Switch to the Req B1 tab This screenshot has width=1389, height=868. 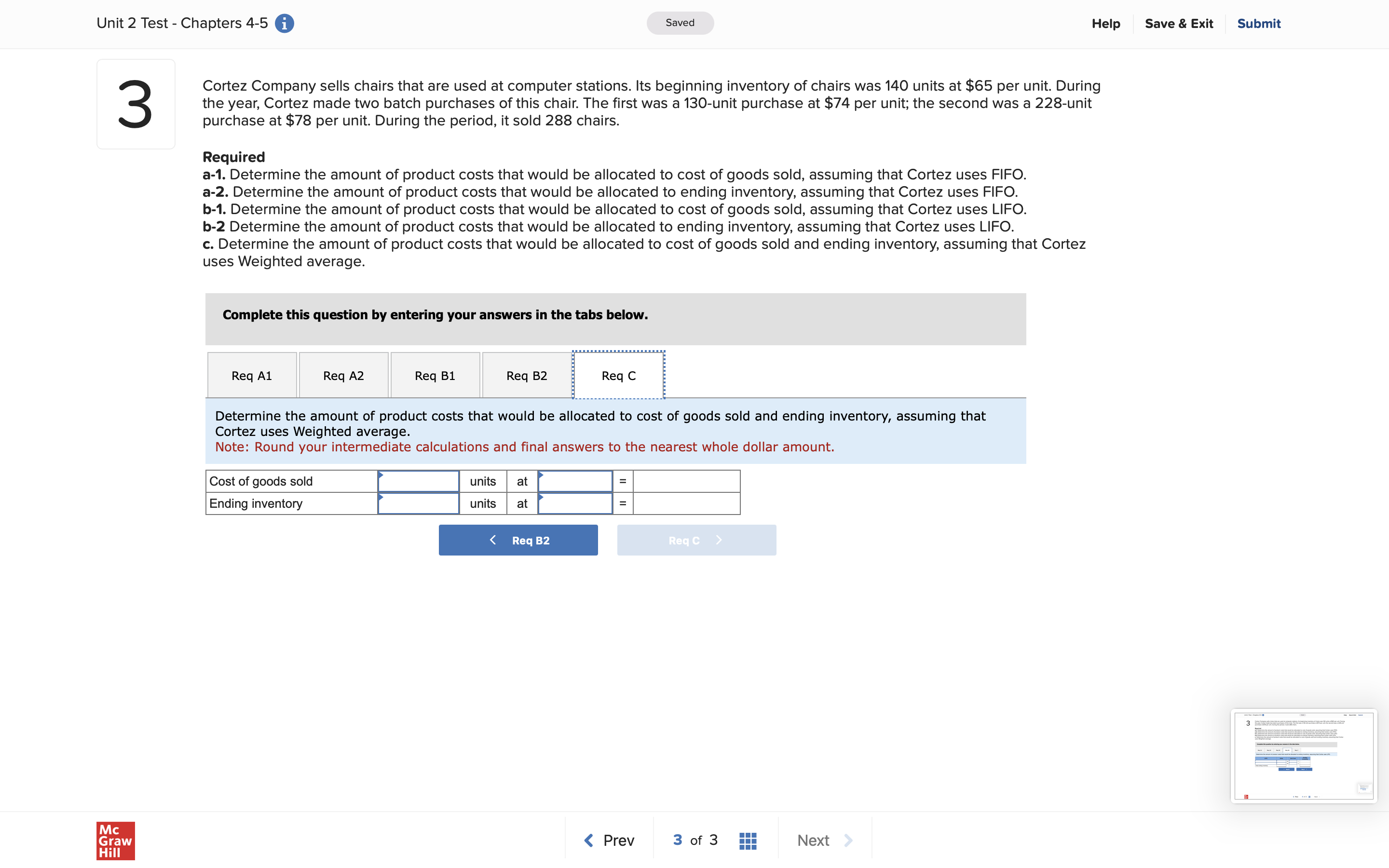(435, 376)
